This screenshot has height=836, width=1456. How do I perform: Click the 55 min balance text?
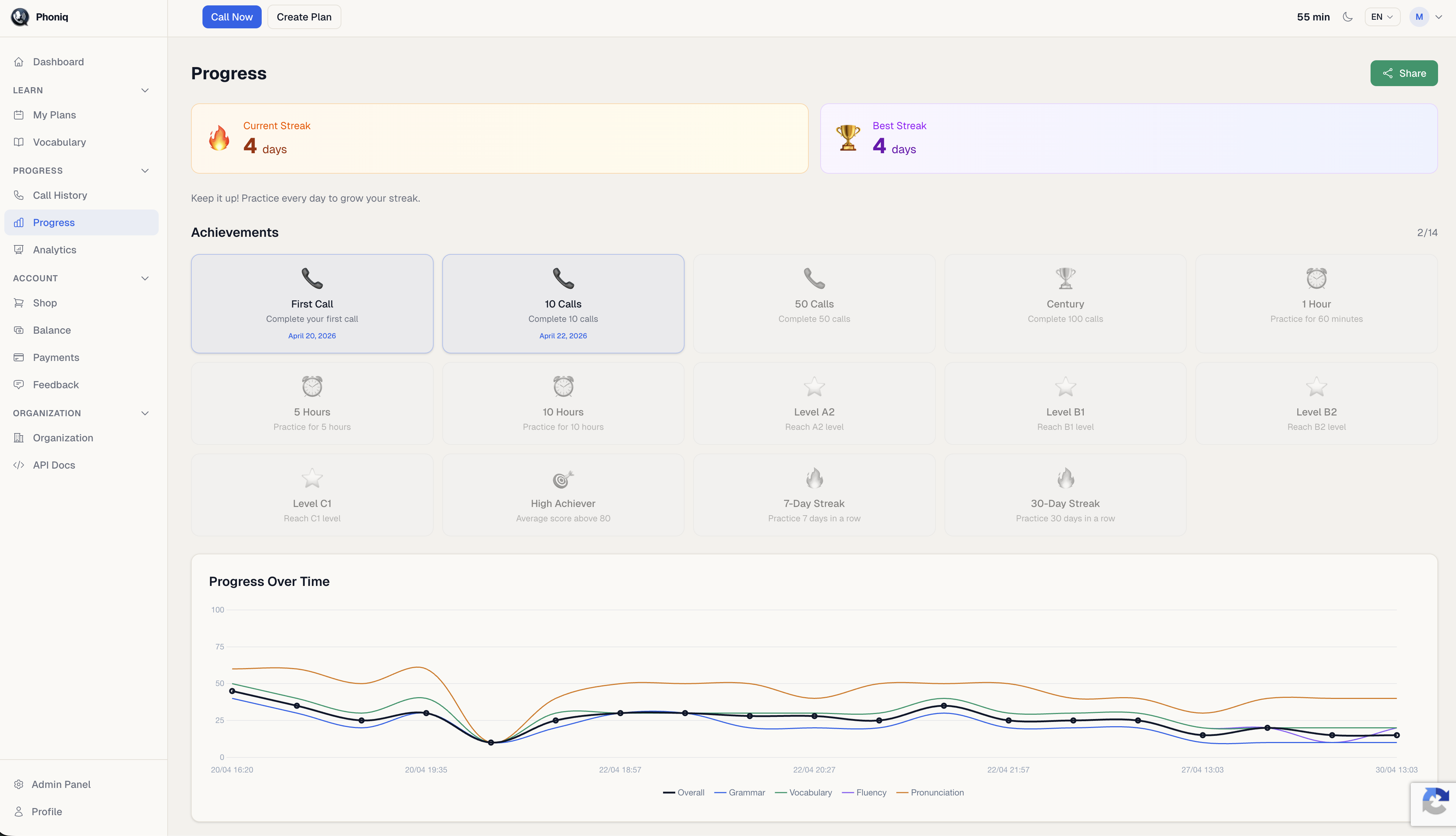tap(1313, 17)
